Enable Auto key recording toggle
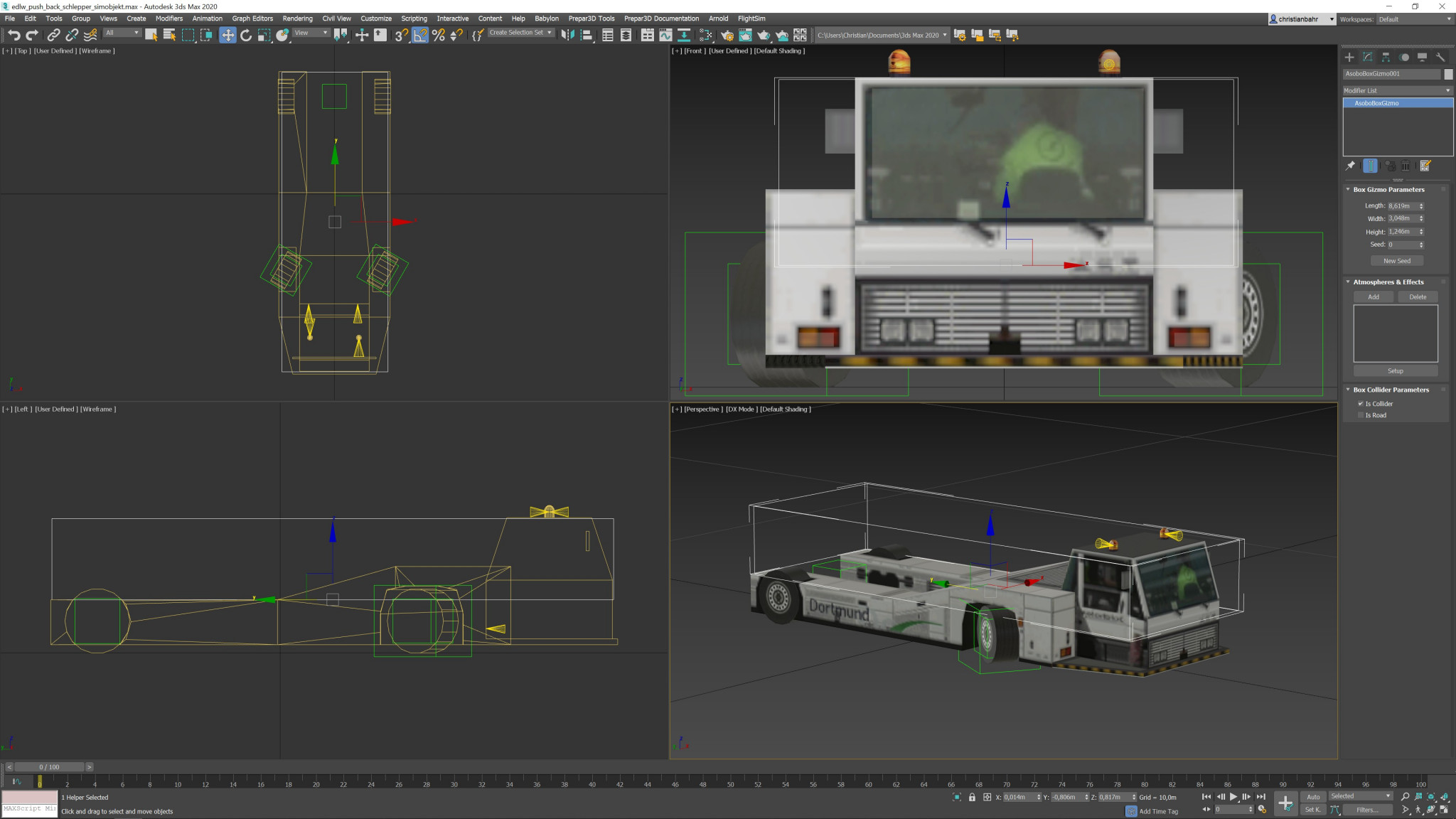 [x=1312, y=795]
